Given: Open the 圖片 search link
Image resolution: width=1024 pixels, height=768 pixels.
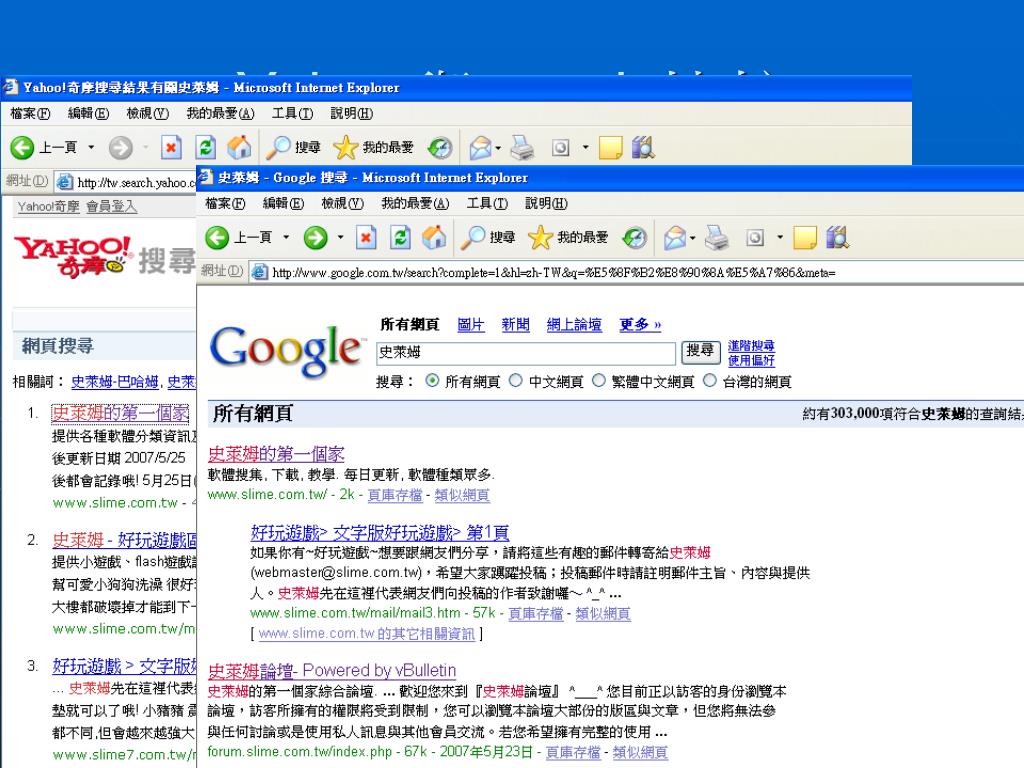Looking at the screenshot, I should pyautogui.click(x=471, y=325).
